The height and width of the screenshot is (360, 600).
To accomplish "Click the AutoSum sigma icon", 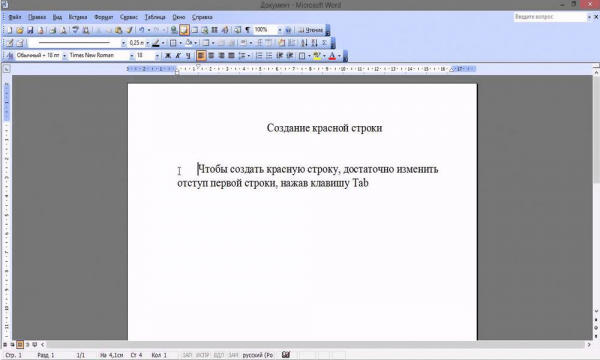I will tap(324, 43).
